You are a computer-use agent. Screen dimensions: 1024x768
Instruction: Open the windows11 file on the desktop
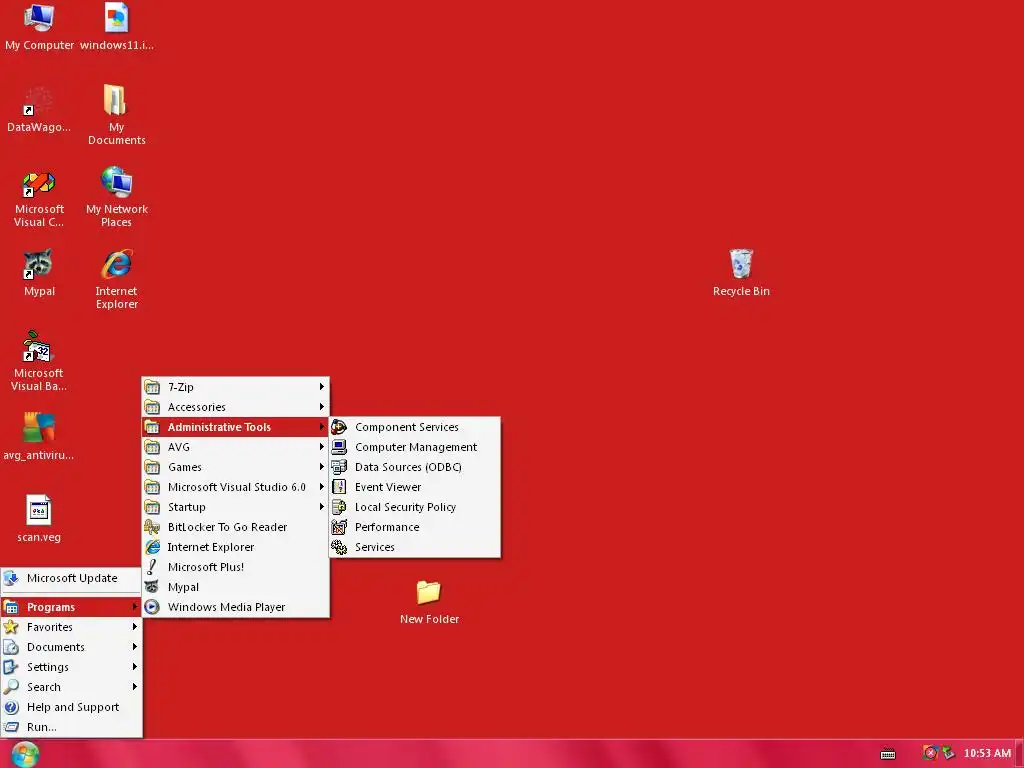pyautogui.click(x=116, y=27)
